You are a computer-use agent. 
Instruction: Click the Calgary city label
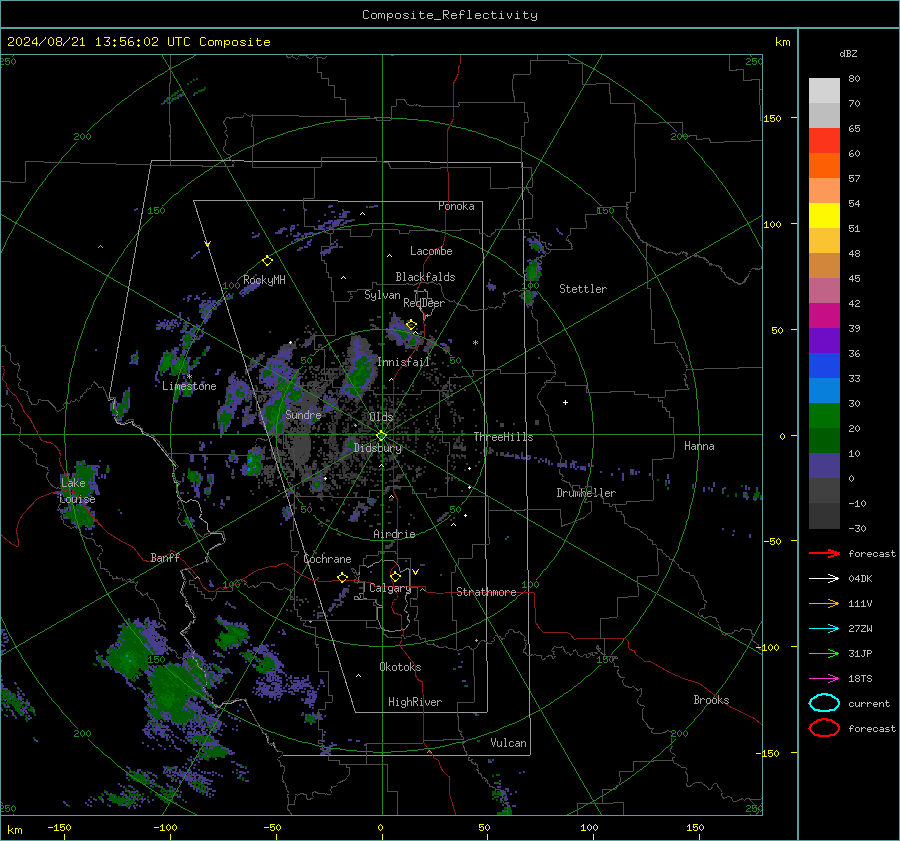pyautogui.click(x=390, y=588)
